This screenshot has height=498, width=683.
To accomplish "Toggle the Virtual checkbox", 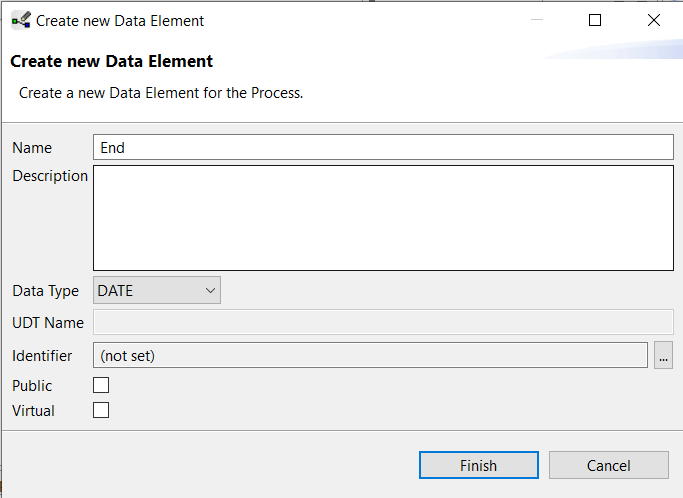I will pyautogui.click(x=101, y=410).
